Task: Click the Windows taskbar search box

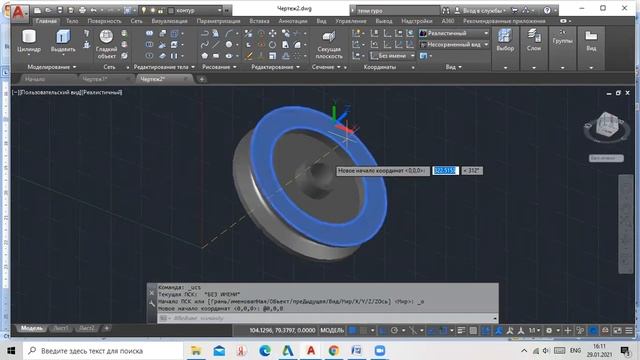Action: coord(104,351)
